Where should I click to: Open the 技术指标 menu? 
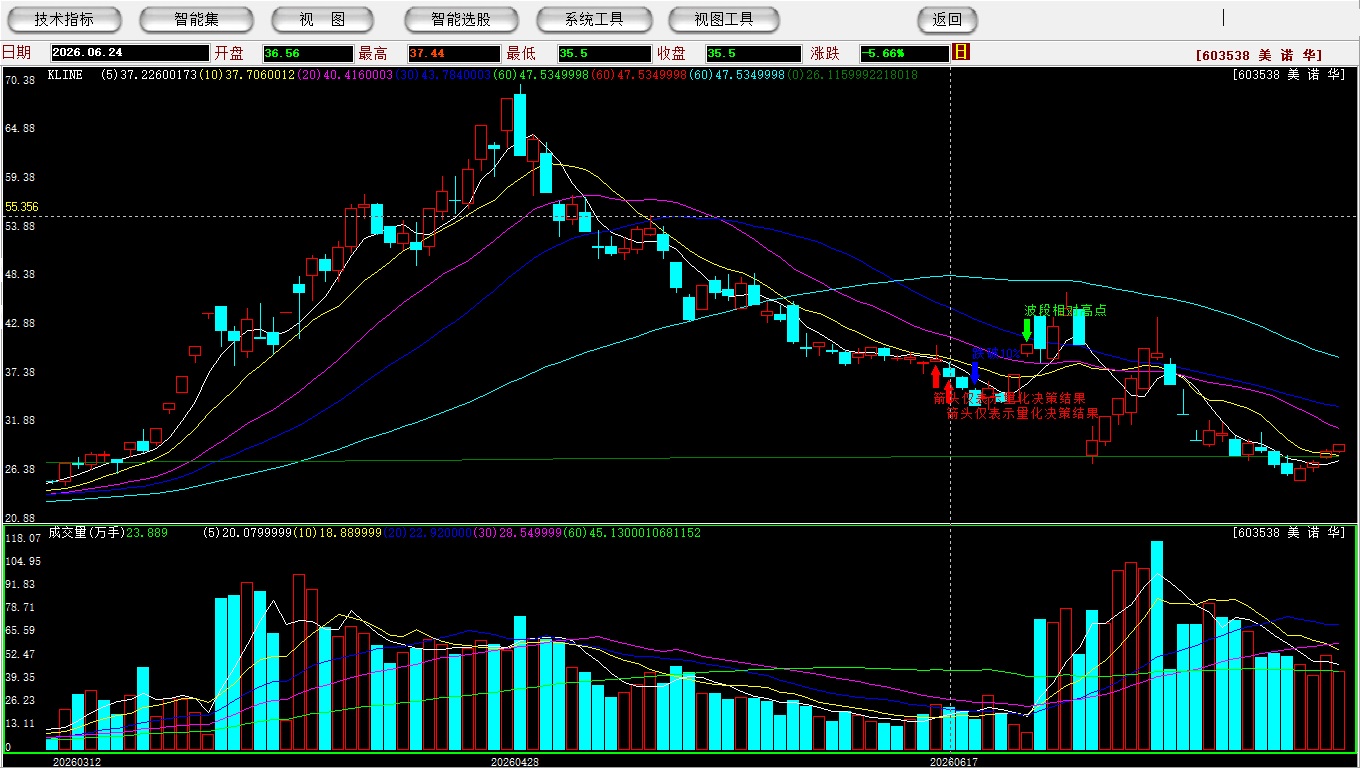(64, 19)
